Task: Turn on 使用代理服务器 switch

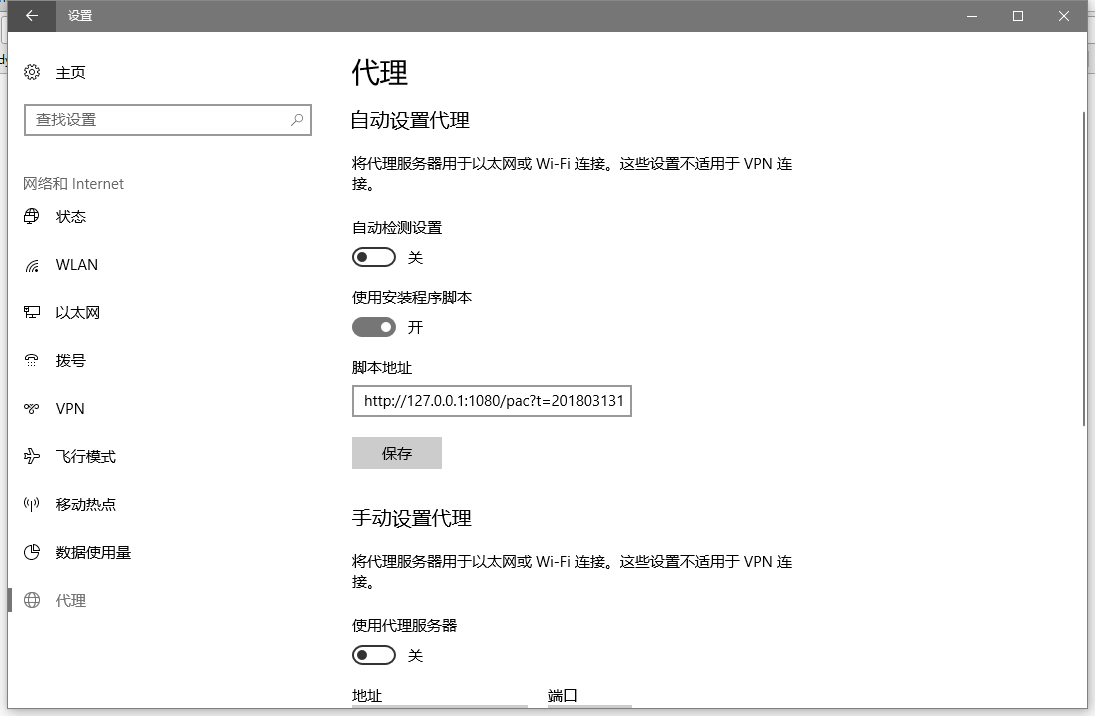Action: tap(374, 655)
